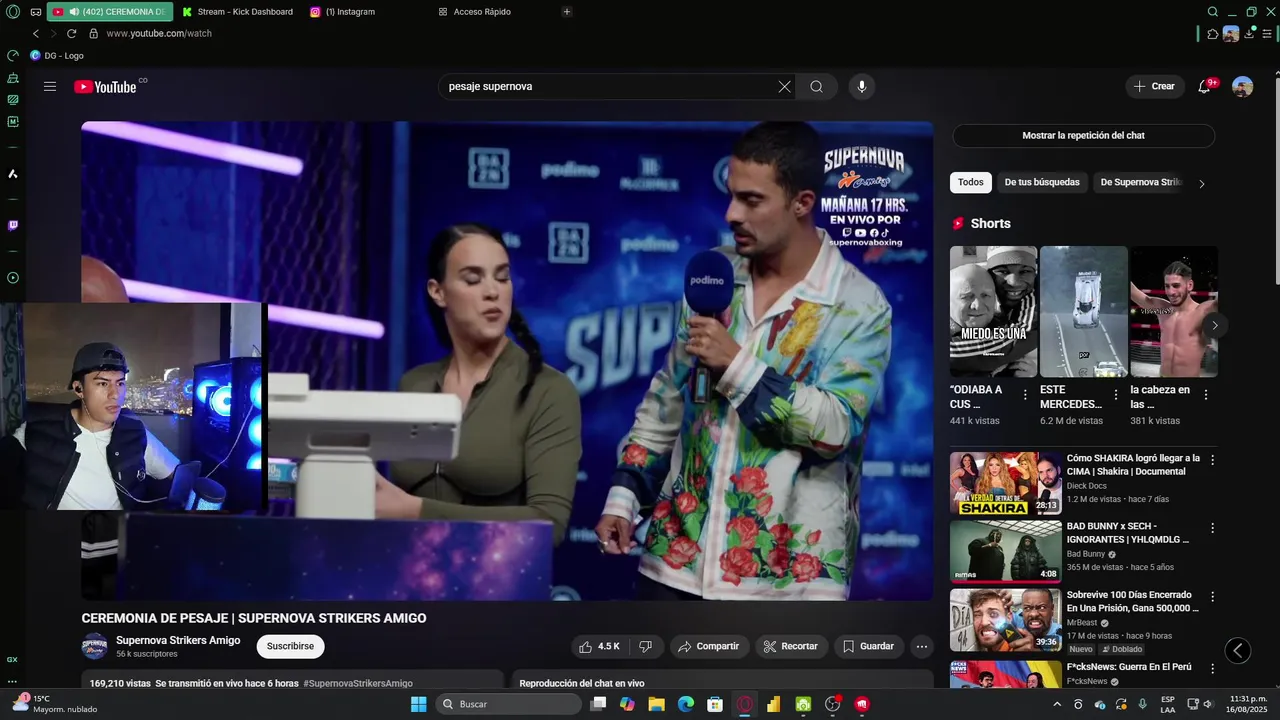Open the Supernova Strikers Amigo channel name
The width and height of the screenshot is (1280, 720).
coord(178,640)
